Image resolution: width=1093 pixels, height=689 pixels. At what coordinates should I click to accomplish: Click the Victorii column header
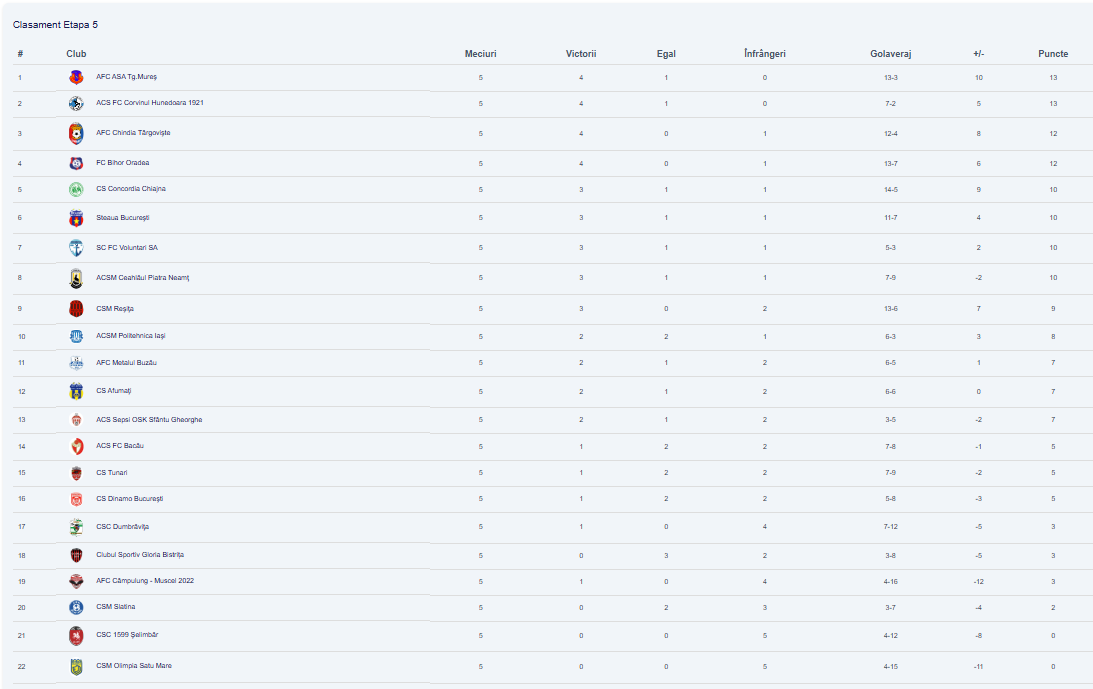[581, 54]
